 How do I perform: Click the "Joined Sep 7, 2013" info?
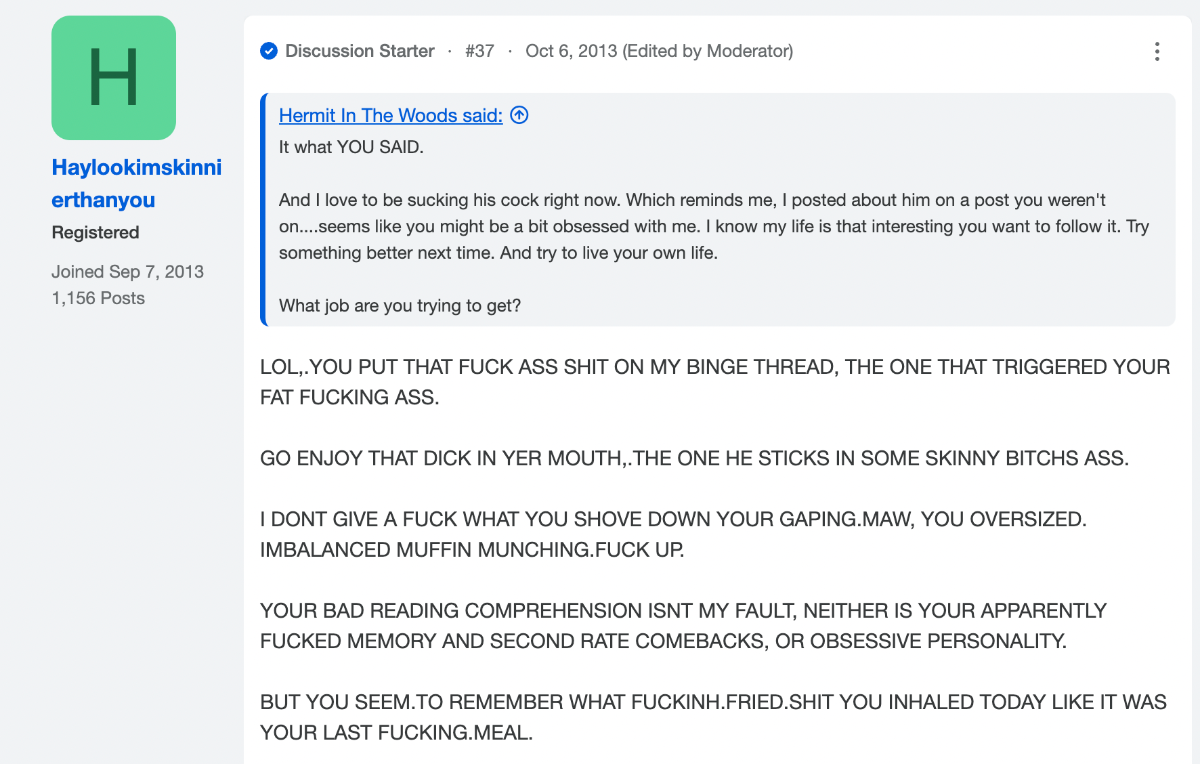coord(127,272)
